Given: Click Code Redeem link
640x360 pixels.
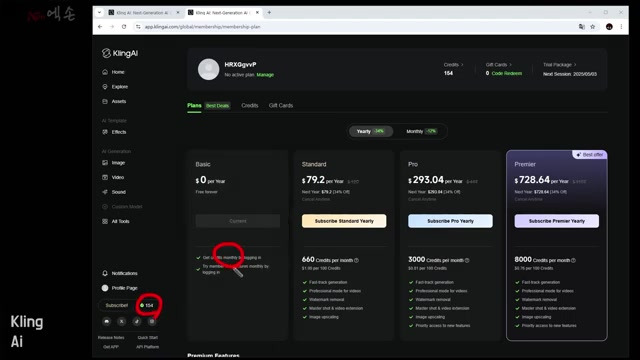Looking at the screenshot, I should tap(507, 73).
